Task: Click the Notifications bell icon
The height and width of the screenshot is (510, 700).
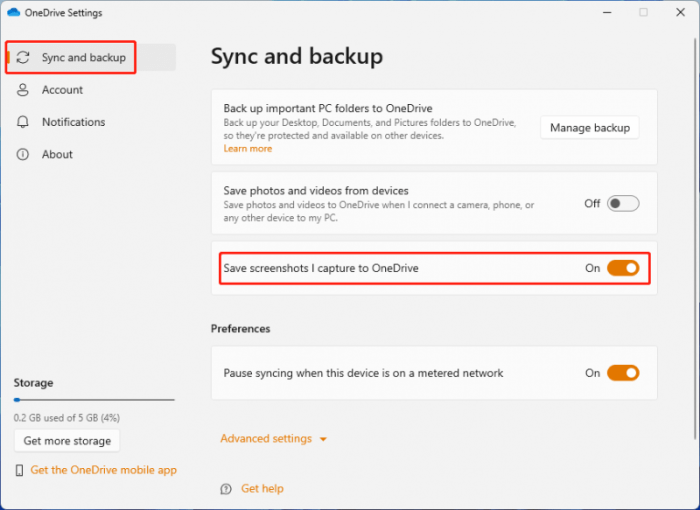Action: 22,122
